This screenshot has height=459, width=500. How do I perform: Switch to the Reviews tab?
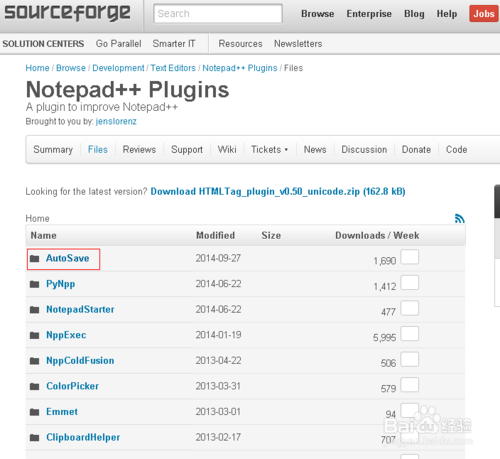[139, 150]
